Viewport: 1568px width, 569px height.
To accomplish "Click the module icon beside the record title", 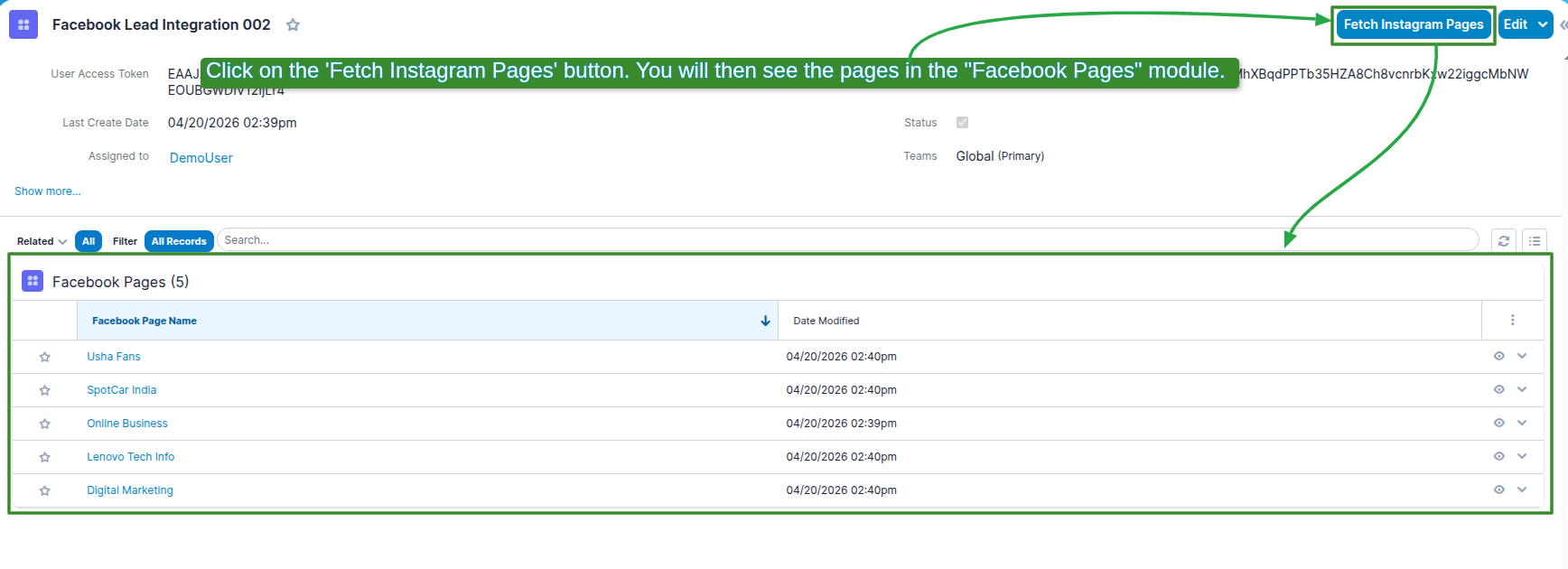I will pos(23,24).
